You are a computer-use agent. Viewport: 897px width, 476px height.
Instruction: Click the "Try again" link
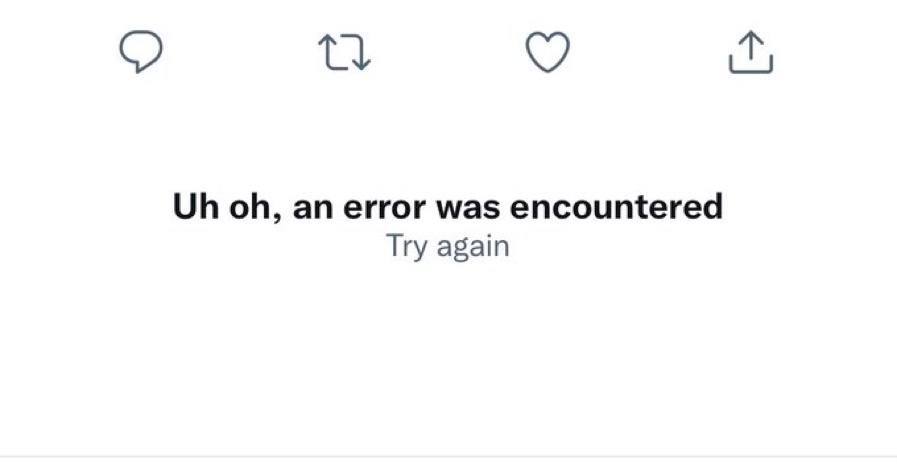click(x=447, y=246)
